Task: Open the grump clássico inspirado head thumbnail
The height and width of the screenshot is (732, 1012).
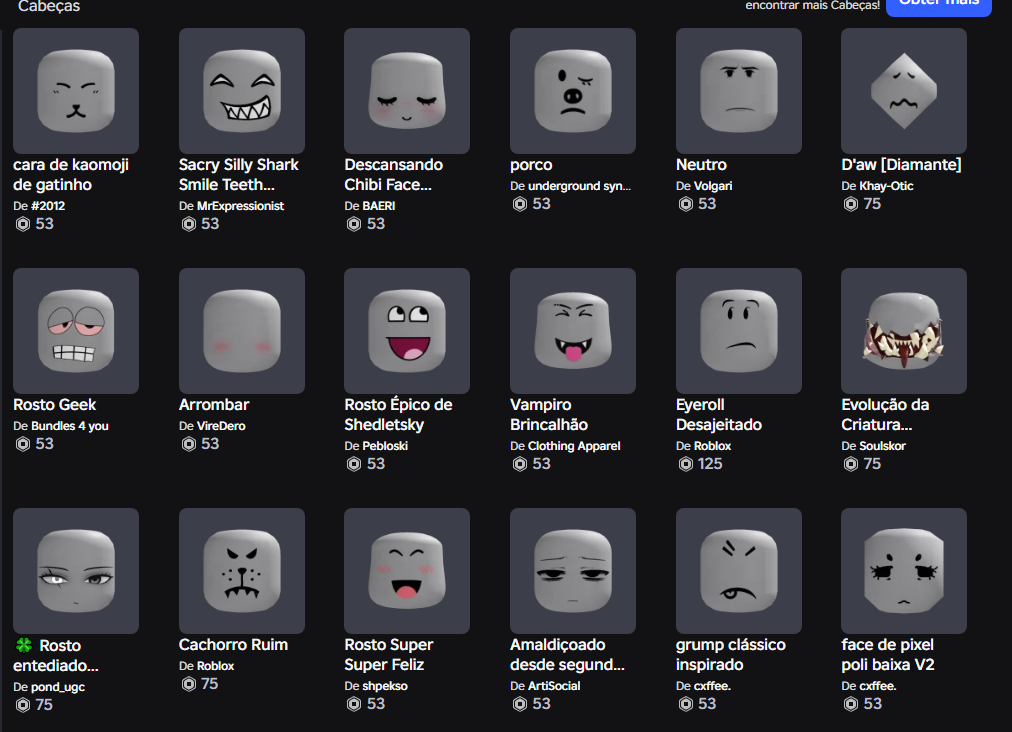Action: coord(738,571)
